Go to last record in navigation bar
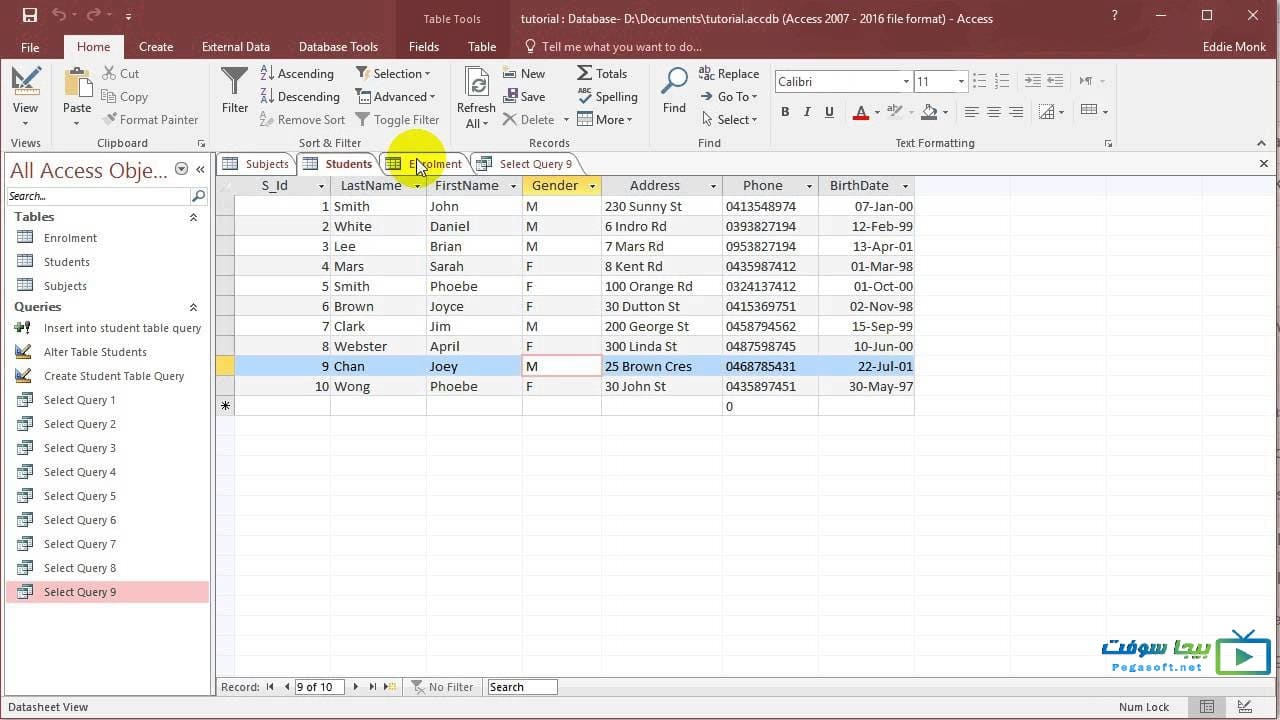Image resolution: width=1280 pixels, height=720 pixels. pyautogui.click(x=373, y=687)
